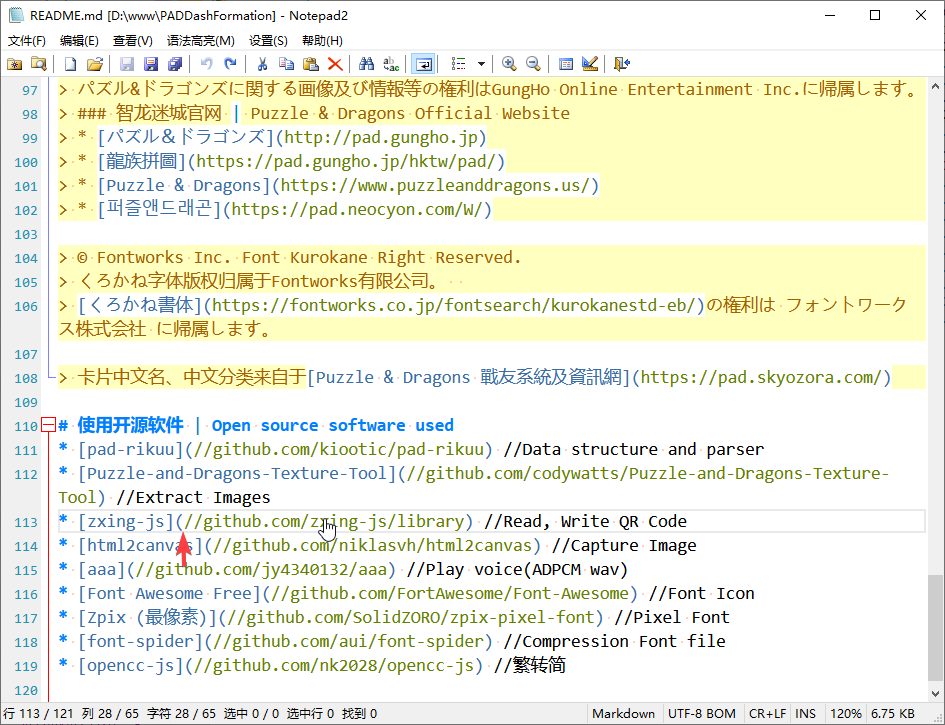Image resolution: width=945 pixels, height=725 pixels.
Task: Cut selection with the scissors icon
Action: pyautogui.click(x=262, y=64)
